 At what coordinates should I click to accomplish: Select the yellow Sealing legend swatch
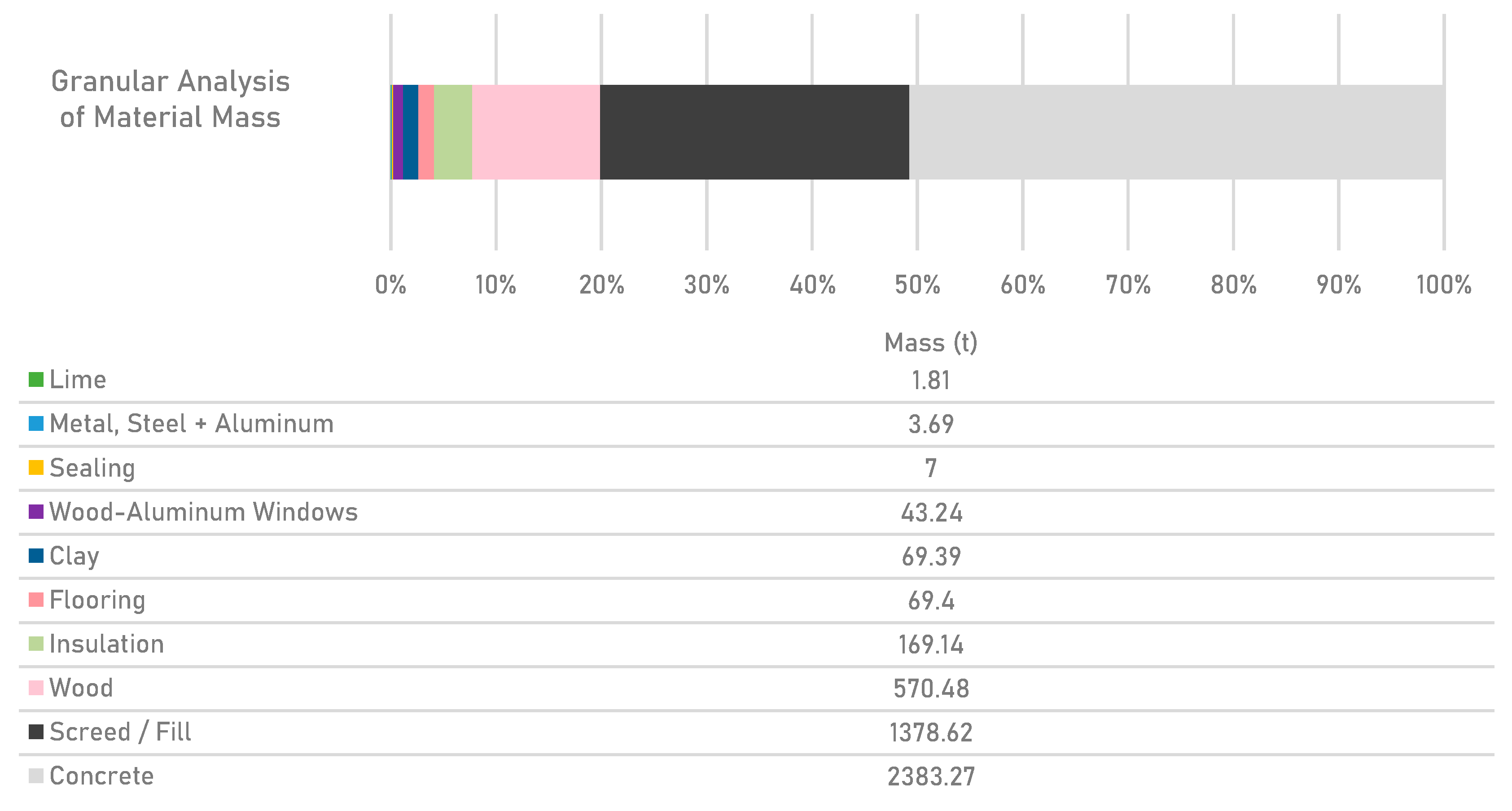point(36,468)
